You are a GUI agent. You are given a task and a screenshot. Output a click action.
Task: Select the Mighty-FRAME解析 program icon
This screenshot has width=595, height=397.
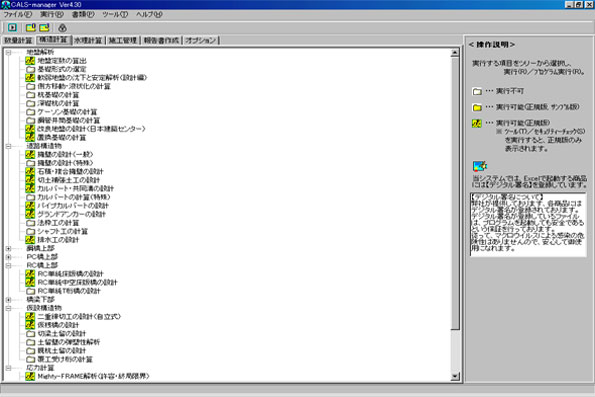pyautogui.click(x=30, y=376)
